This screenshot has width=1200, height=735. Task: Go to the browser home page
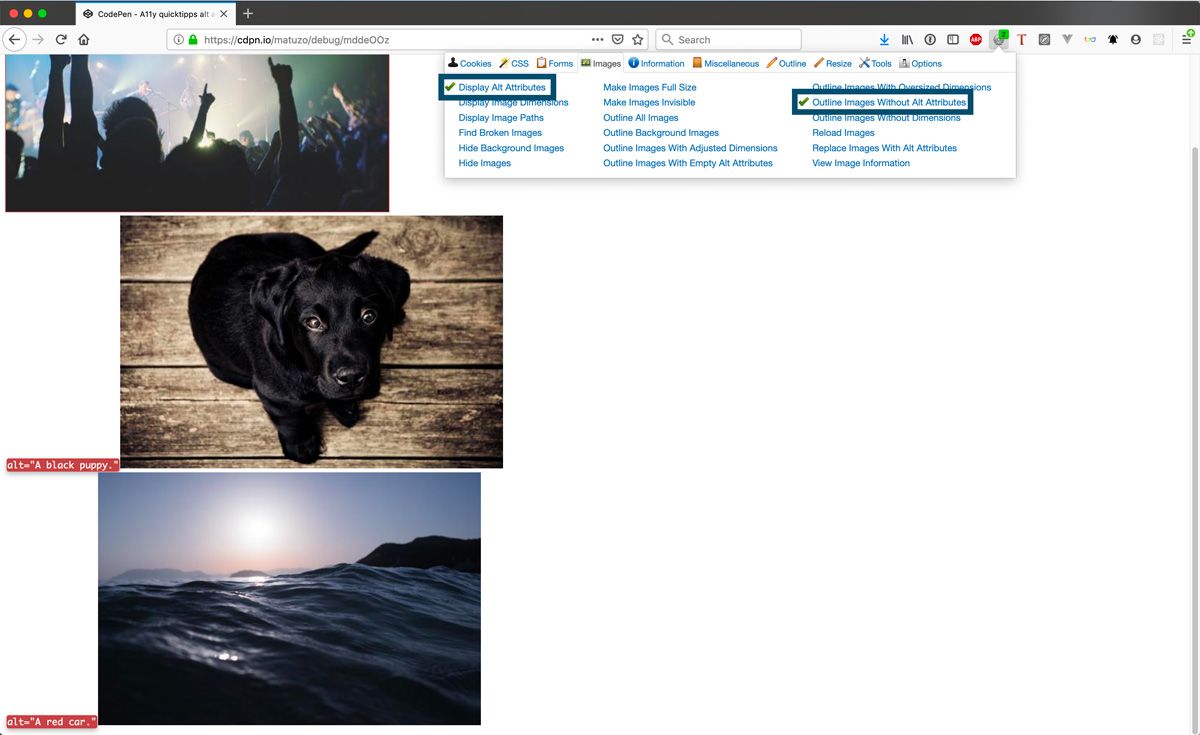pos(84,39)
